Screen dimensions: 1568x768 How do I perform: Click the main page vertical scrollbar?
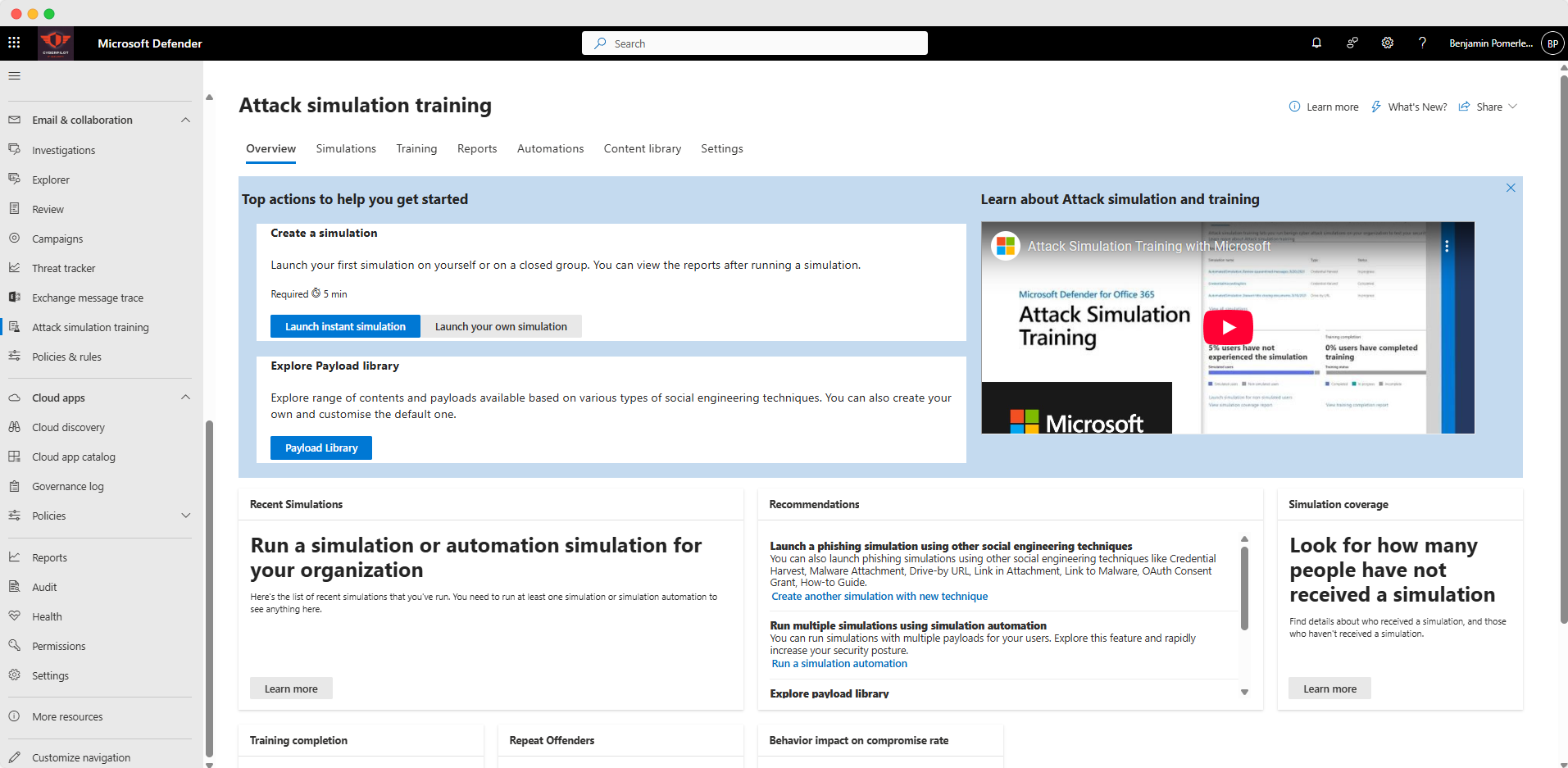click(1564, 348)
